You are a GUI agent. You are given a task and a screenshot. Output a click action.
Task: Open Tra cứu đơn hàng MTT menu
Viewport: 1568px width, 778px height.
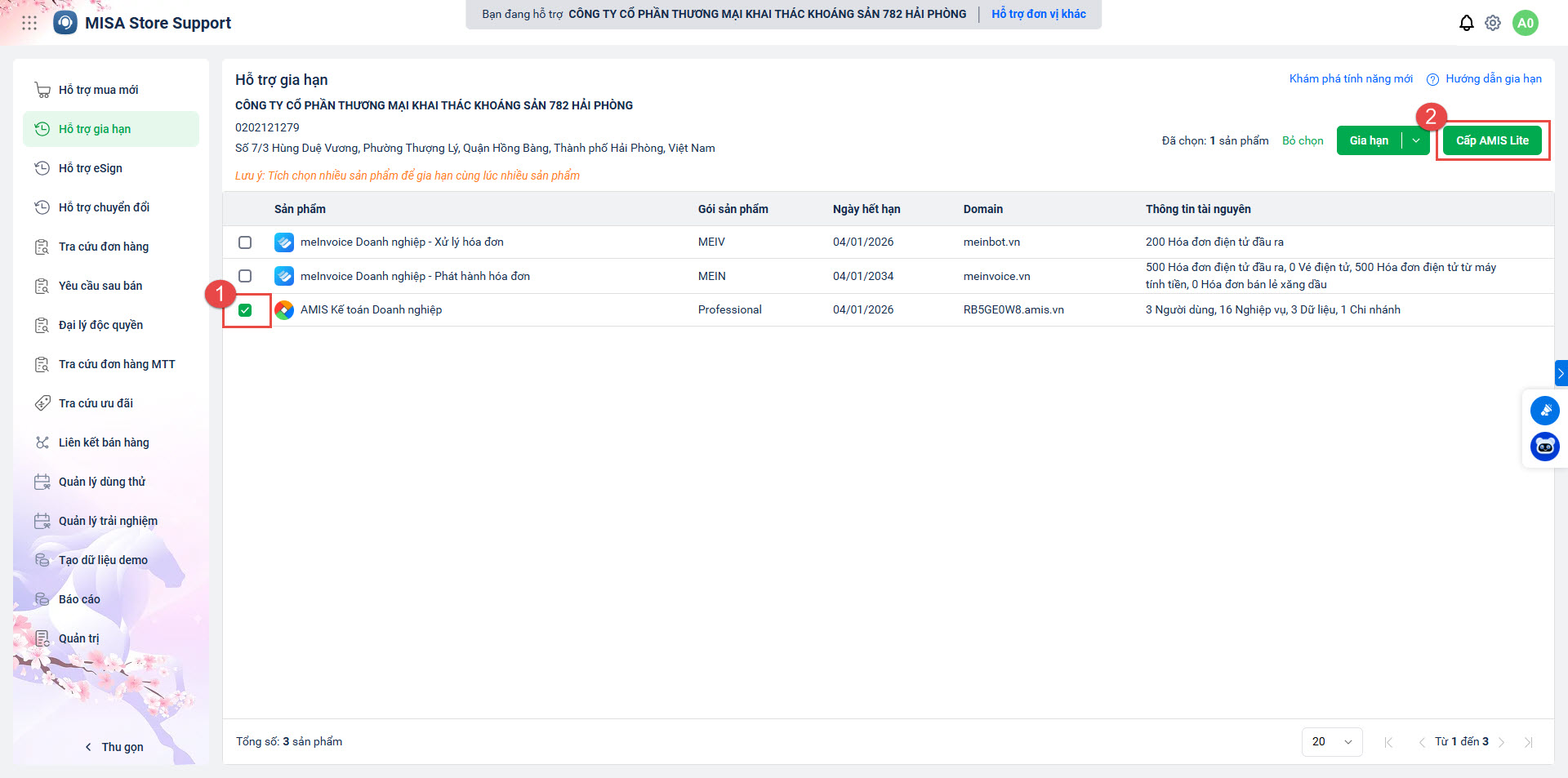pyautogui.click(x=111, y=364)
